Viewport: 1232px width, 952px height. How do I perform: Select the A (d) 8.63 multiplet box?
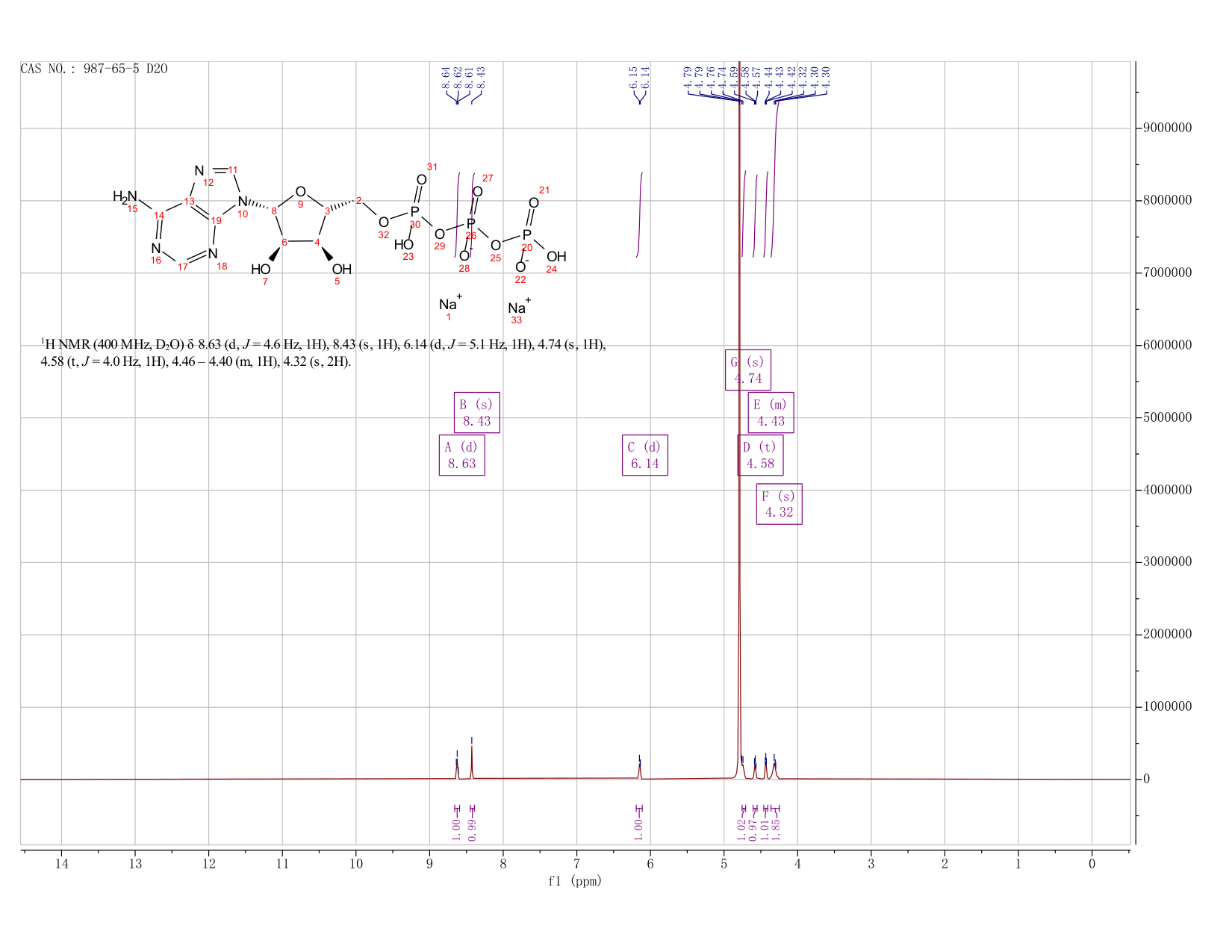click(x=461, y=455)
